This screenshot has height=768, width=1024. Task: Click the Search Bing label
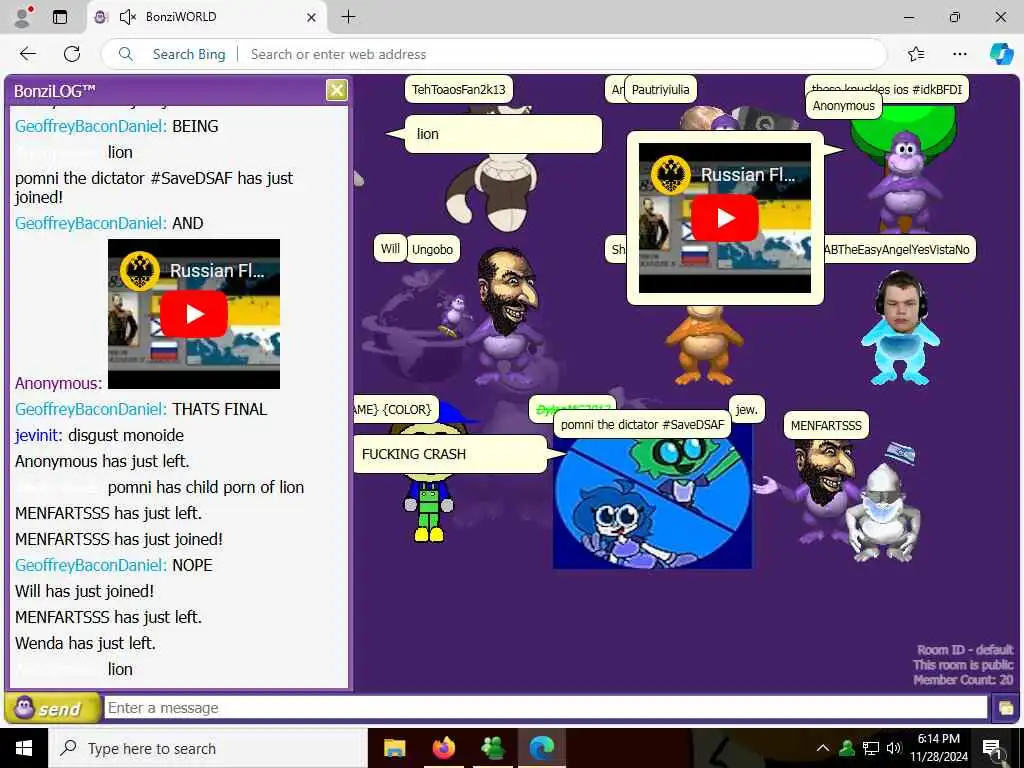(x=189, y=54)
